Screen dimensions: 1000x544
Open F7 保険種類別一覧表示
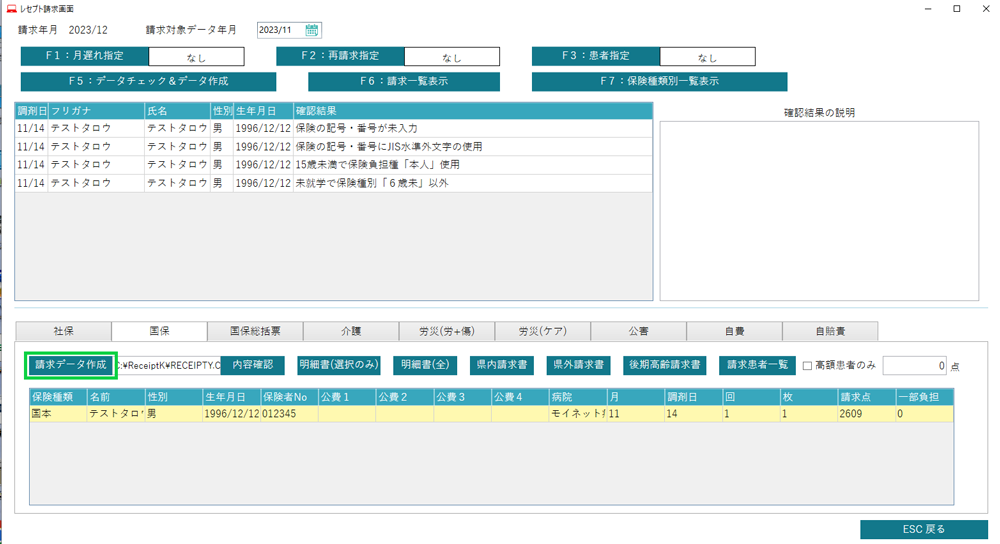coord(659,82)
